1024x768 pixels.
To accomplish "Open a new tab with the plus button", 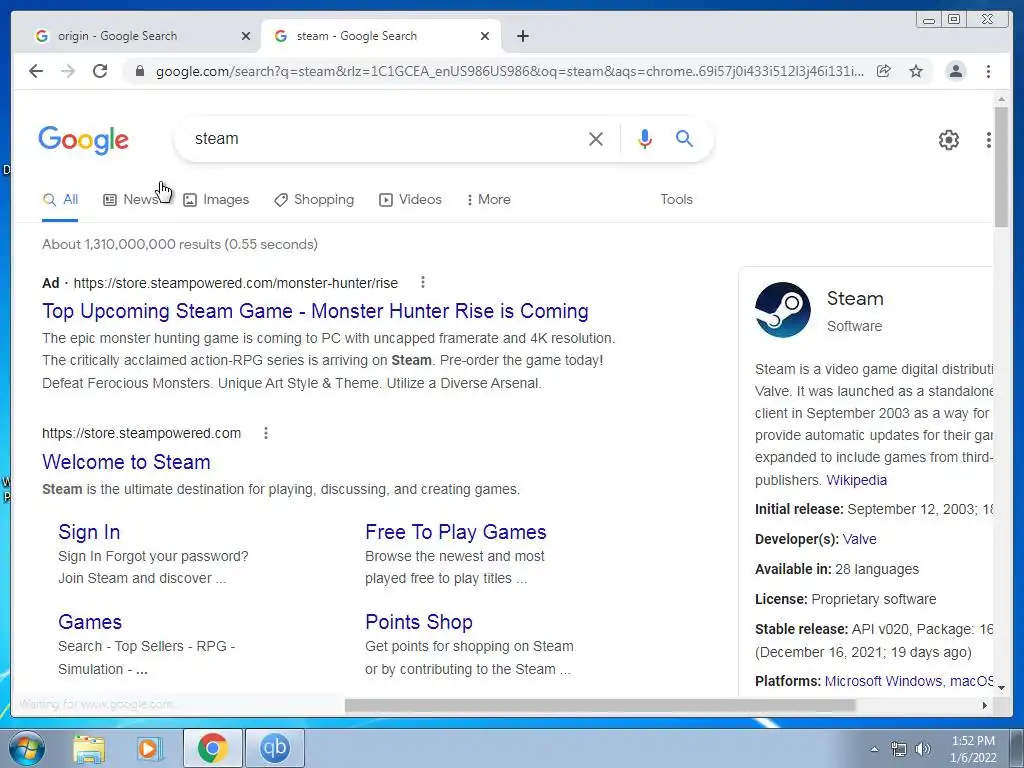I will click(x=522, y=36).
